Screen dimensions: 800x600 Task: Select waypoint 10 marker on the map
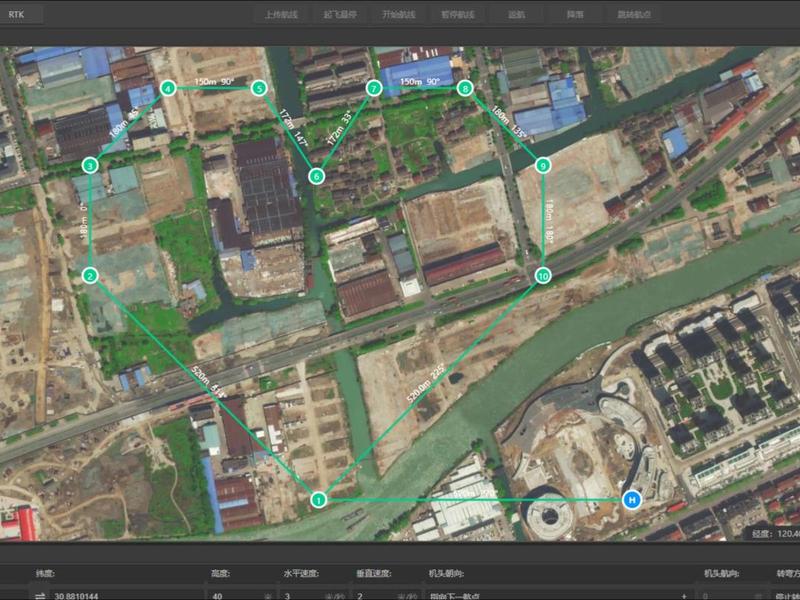pos(543,276)
